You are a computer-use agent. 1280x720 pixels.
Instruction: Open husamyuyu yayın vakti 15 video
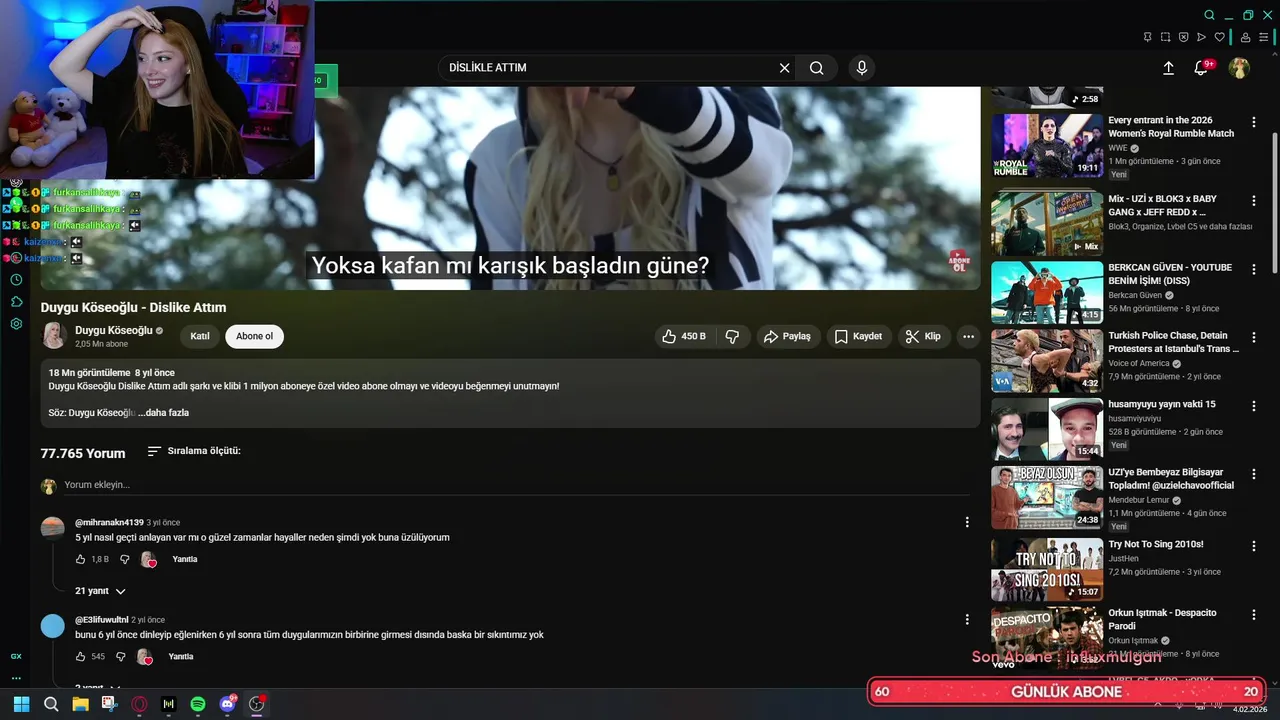pos(1047,429)
